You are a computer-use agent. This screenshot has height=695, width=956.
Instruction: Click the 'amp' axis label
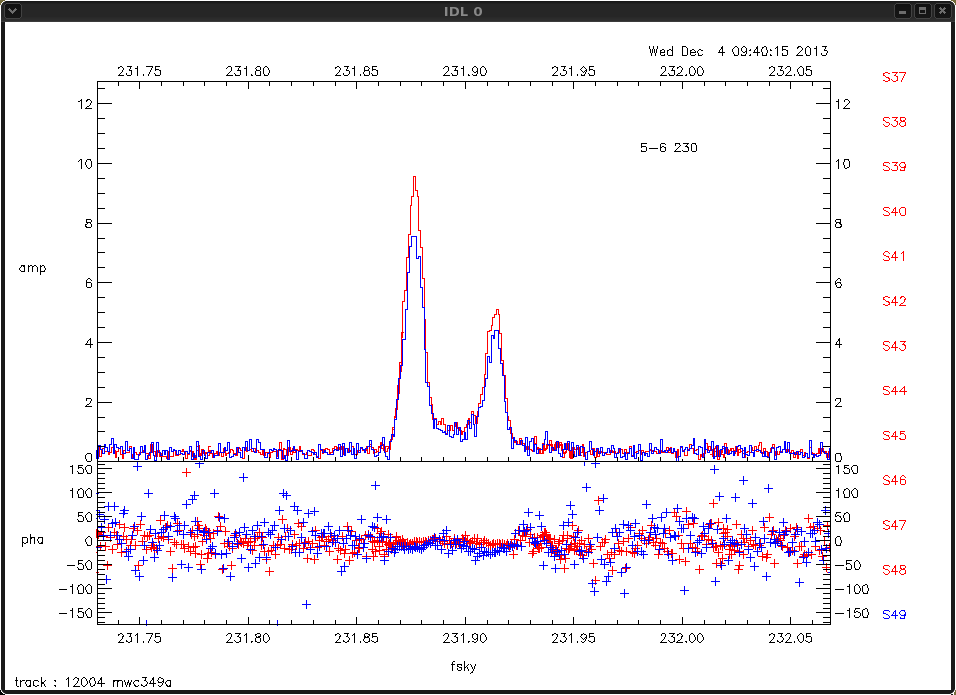(x=32, y=268)
